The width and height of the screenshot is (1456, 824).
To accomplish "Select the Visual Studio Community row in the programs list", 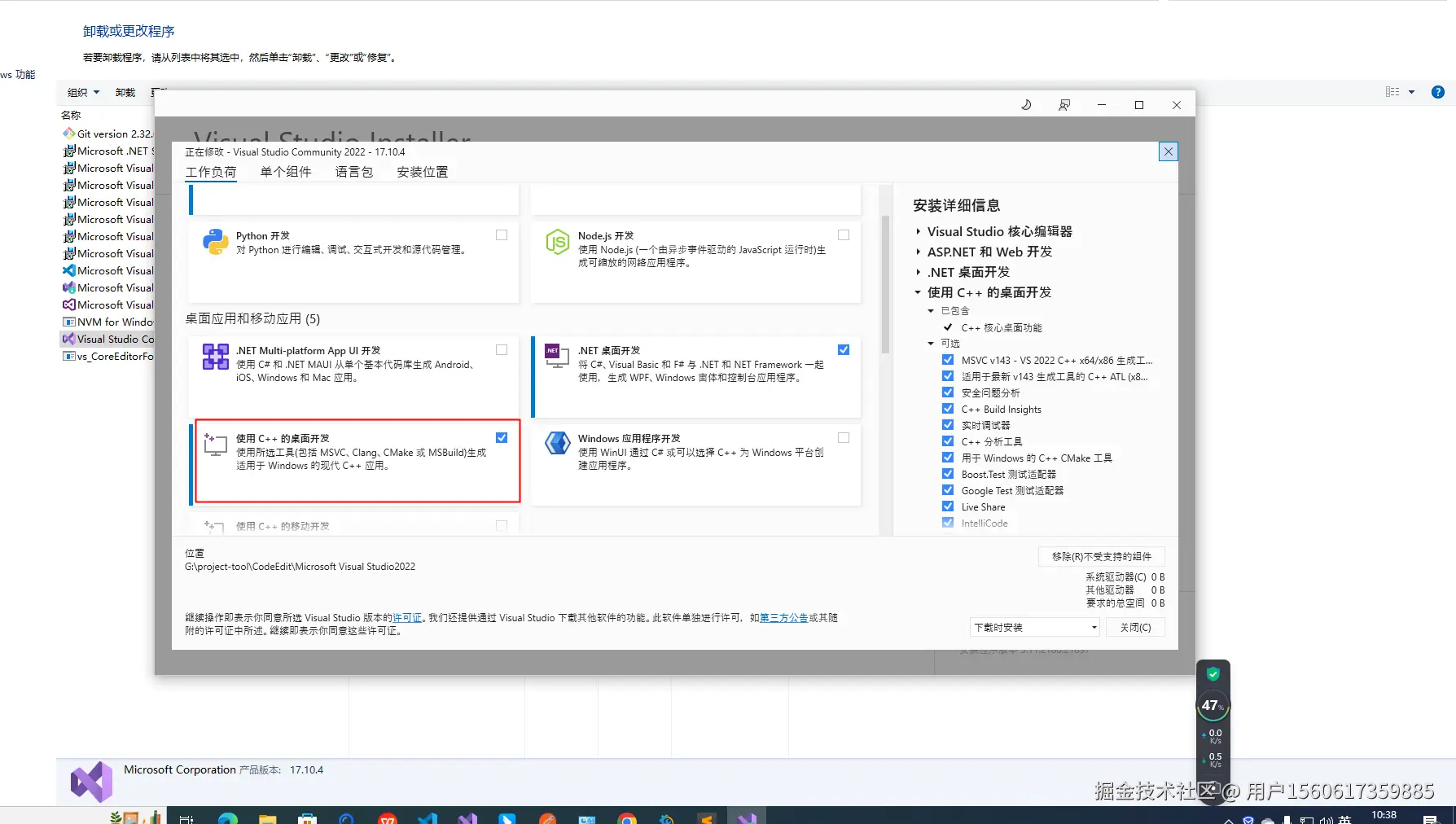I will click(108, 339).
